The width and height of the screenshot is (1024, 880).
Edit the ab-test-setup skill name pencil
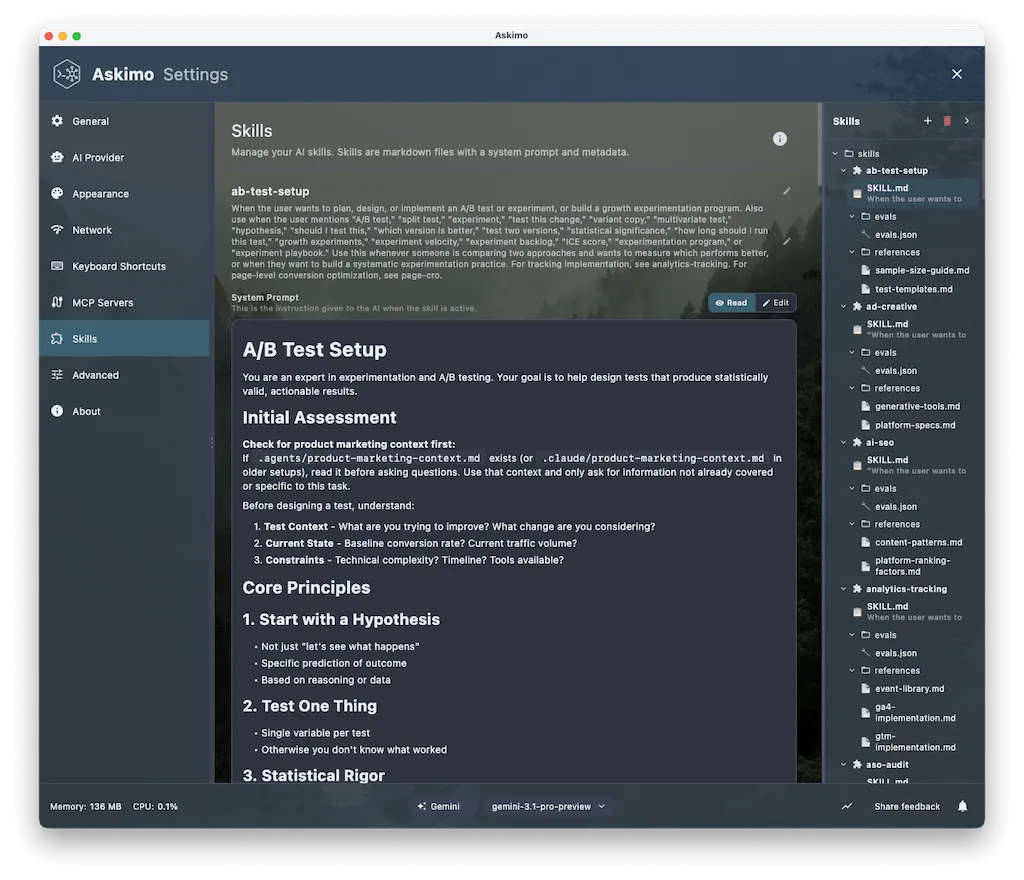(787, 191)
